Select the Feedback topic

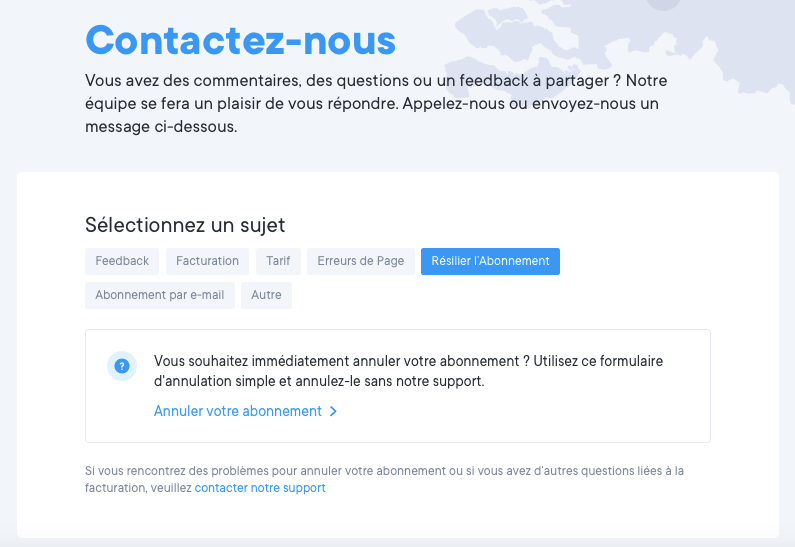point(122,261)
